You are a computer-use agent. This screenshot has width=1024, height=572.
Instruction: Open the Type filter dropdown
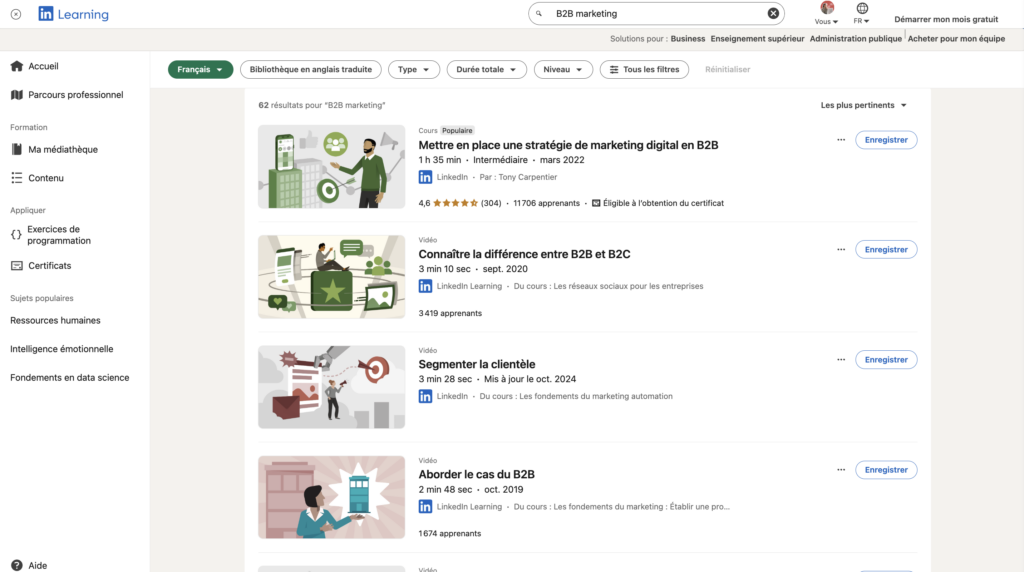click(413, 69)
